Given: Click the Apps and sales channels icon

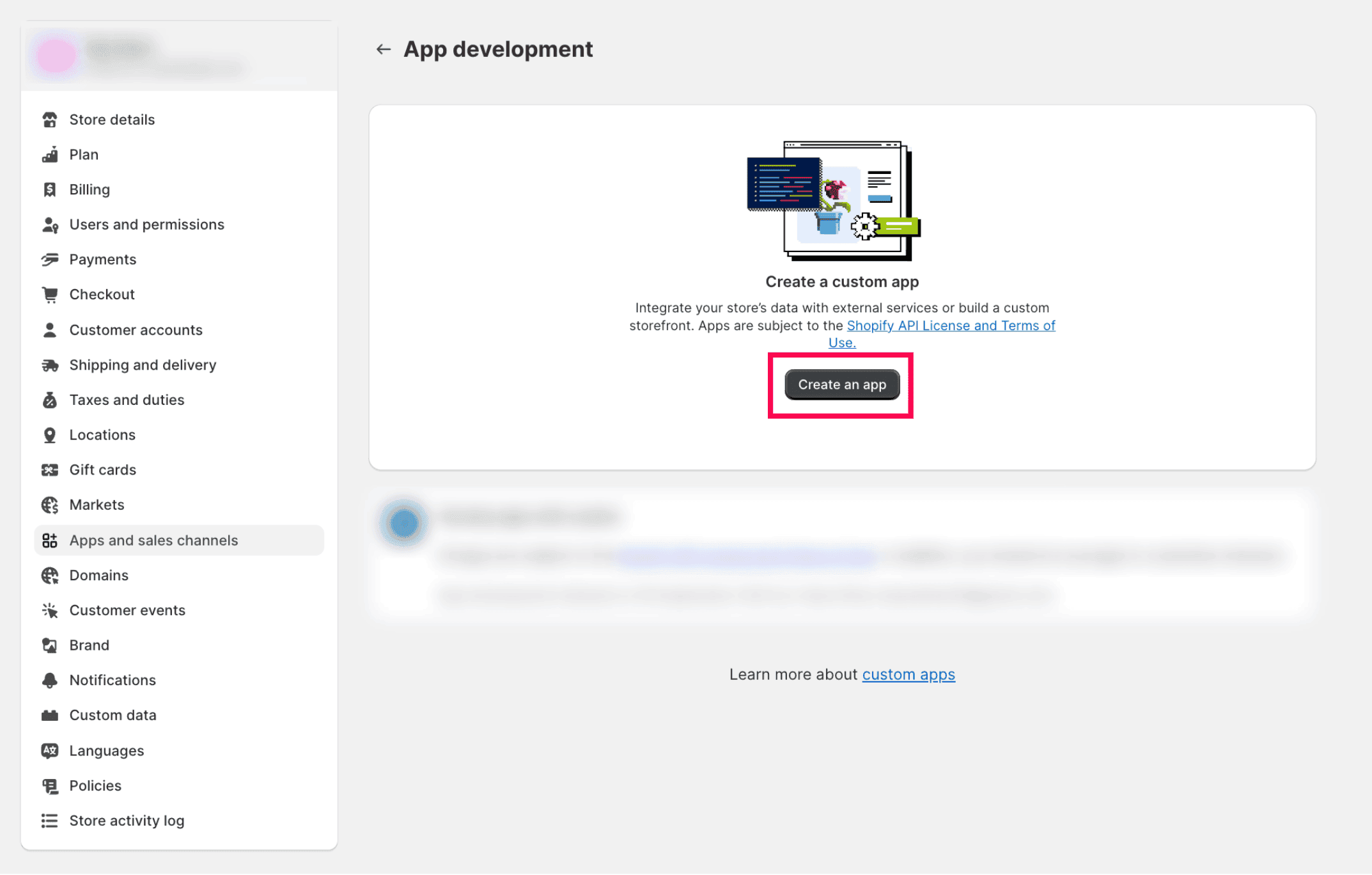Looking at the screenshot, I should 49,540.
